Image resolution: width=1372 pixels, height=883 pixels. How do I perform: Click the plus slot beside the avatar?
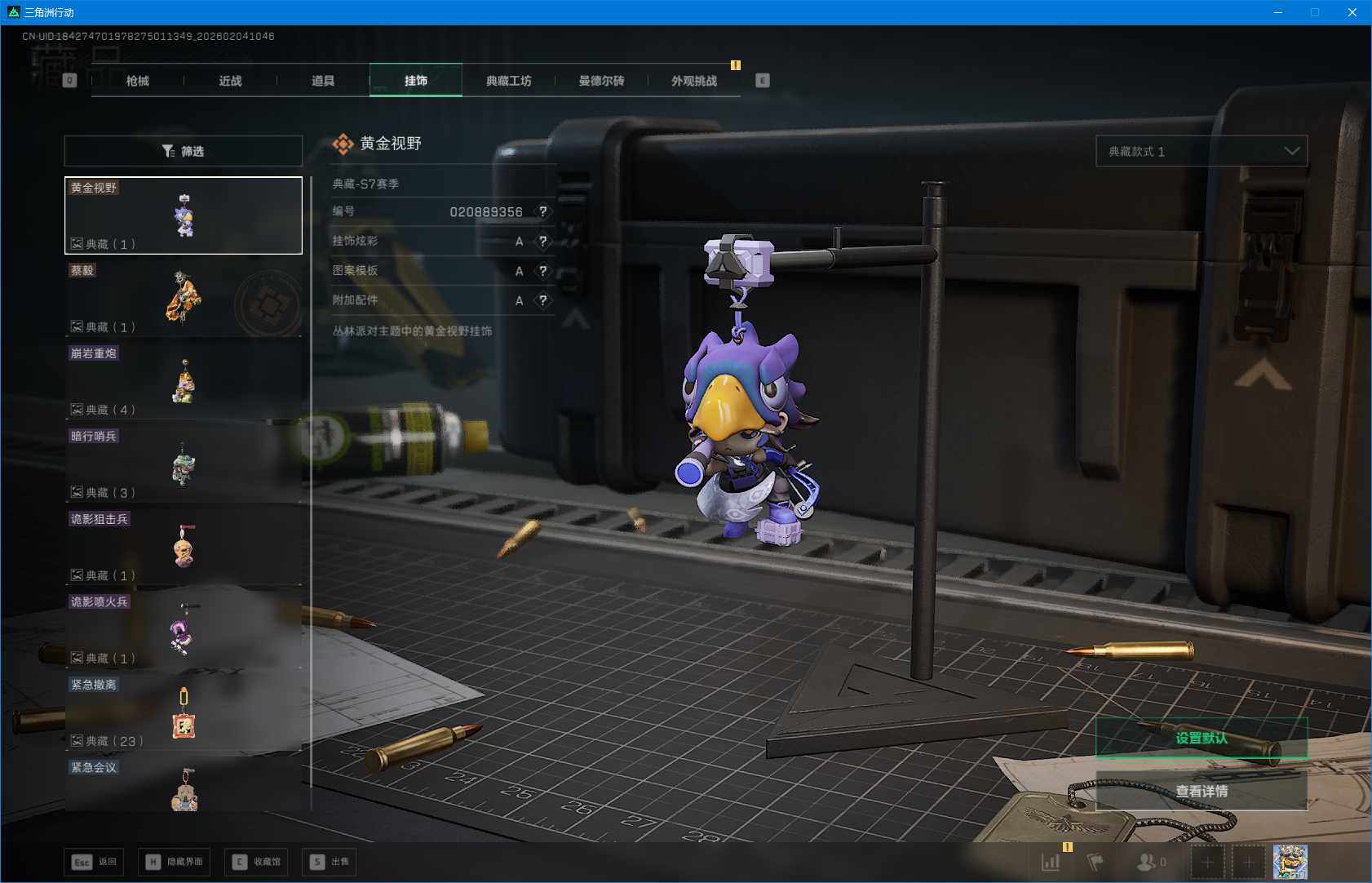point(1249,862)
